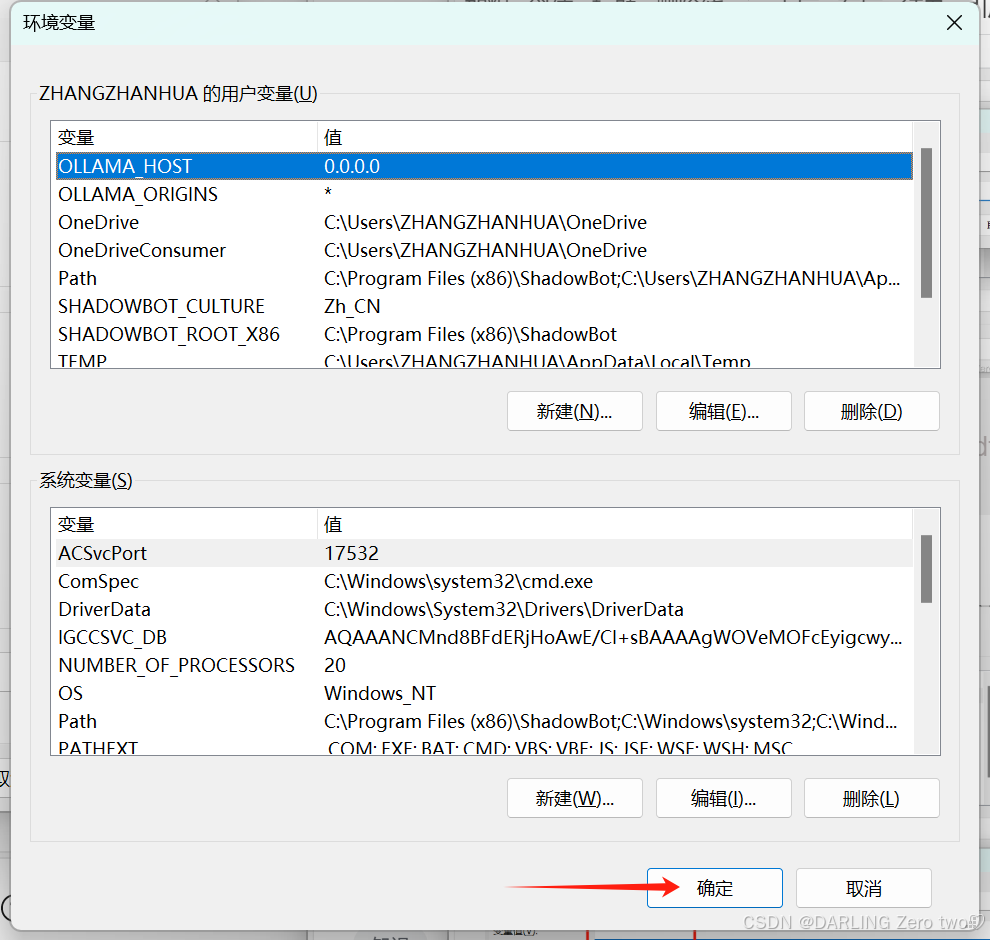990x940 pixels.
Task: Click 编辑(I) for system variables
Action: pos(723,798)
